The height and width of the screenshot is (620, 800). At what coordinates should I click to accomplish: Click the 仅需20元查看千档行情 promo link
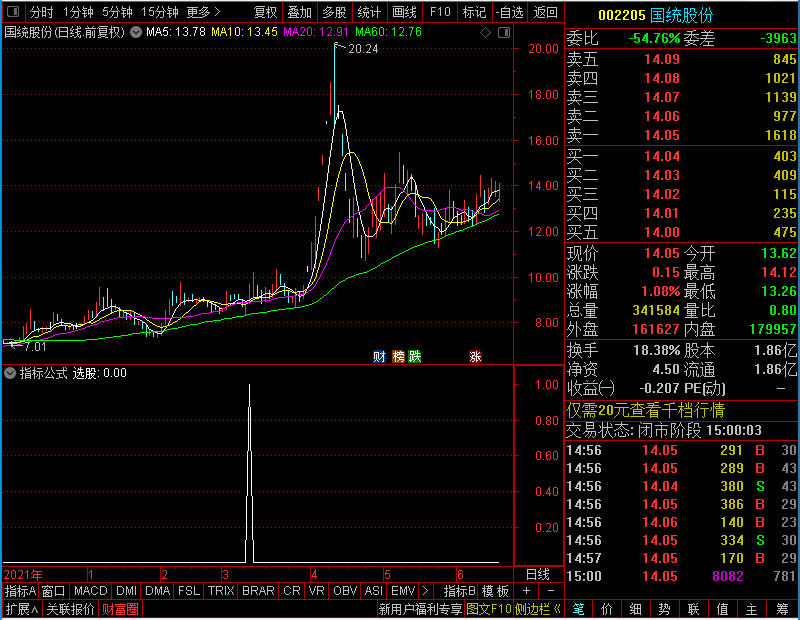[645, 410]
